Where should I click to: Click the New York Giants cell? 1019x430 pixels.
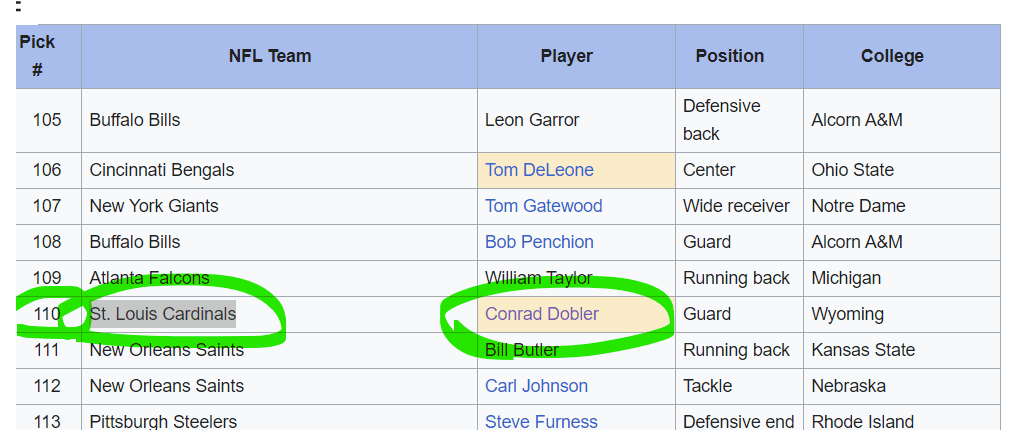154,206
